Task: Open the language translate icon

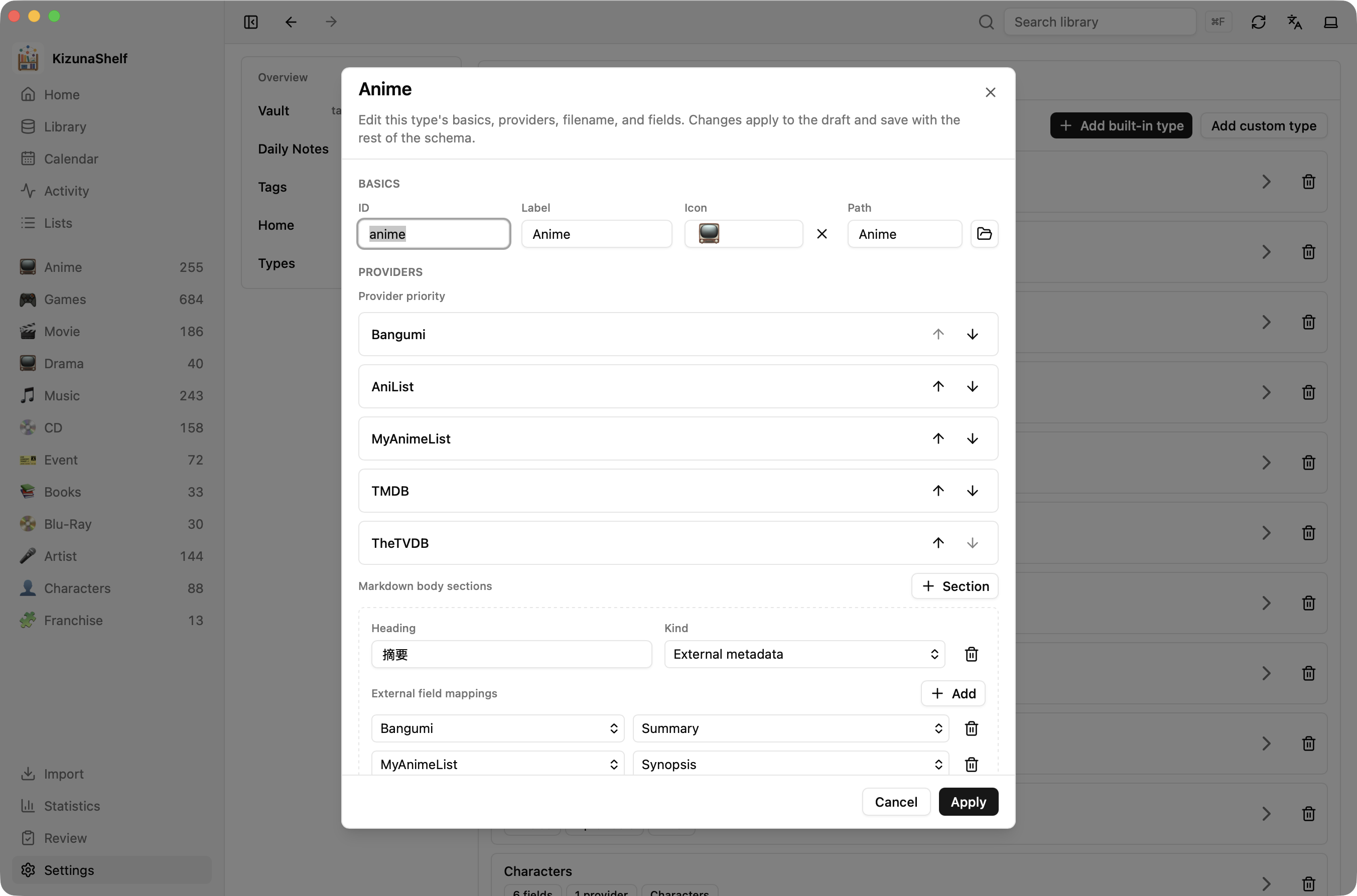Action: pyautogui.click(x=1294, y=22)
